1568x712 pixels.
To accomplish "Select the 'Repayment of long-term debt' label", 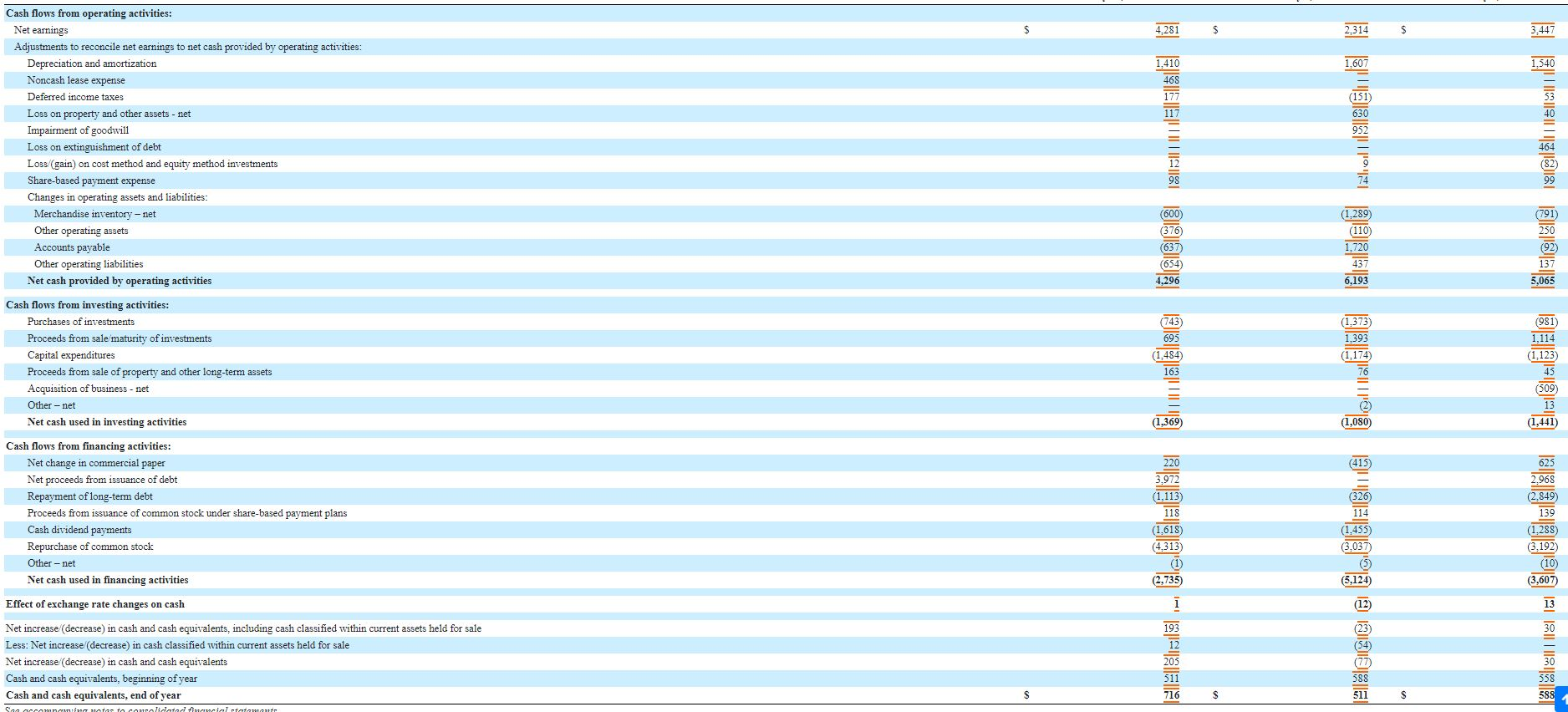I will click(90, 496).
